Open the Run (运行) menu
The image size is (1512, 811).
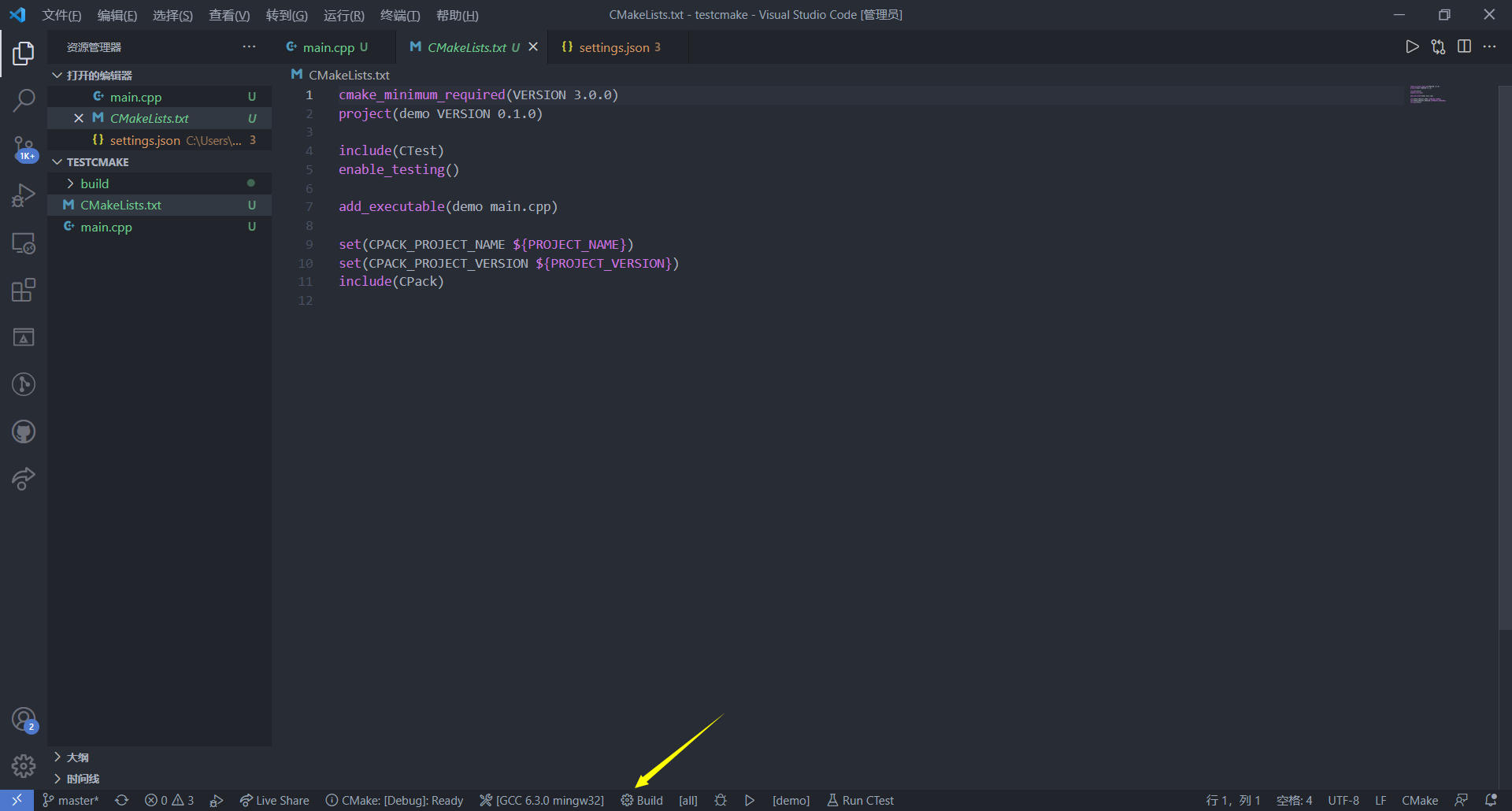coord(344,15)
